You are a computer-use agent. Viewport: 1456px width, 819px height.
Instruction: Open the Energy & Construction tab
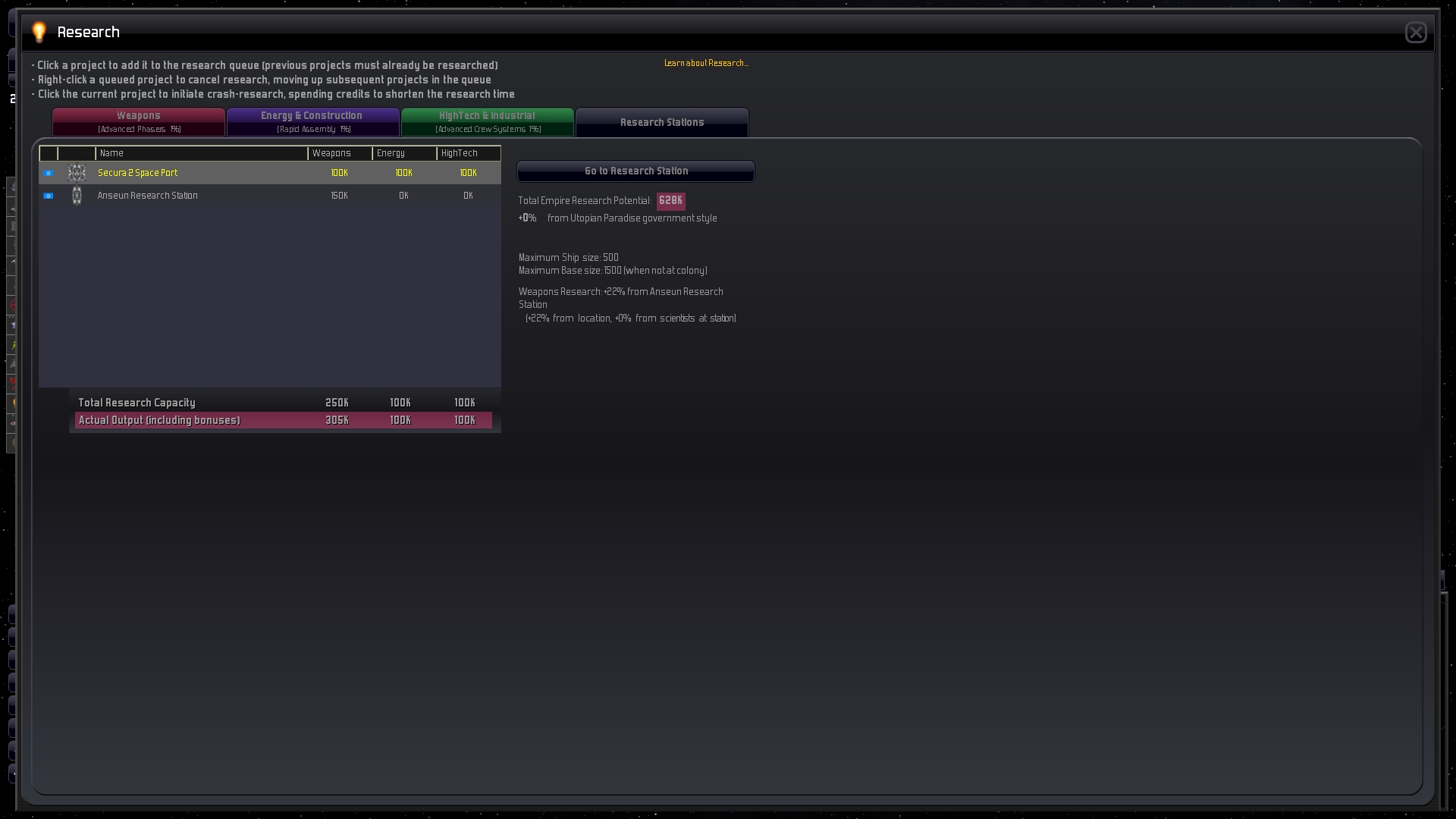coord(312,121)
